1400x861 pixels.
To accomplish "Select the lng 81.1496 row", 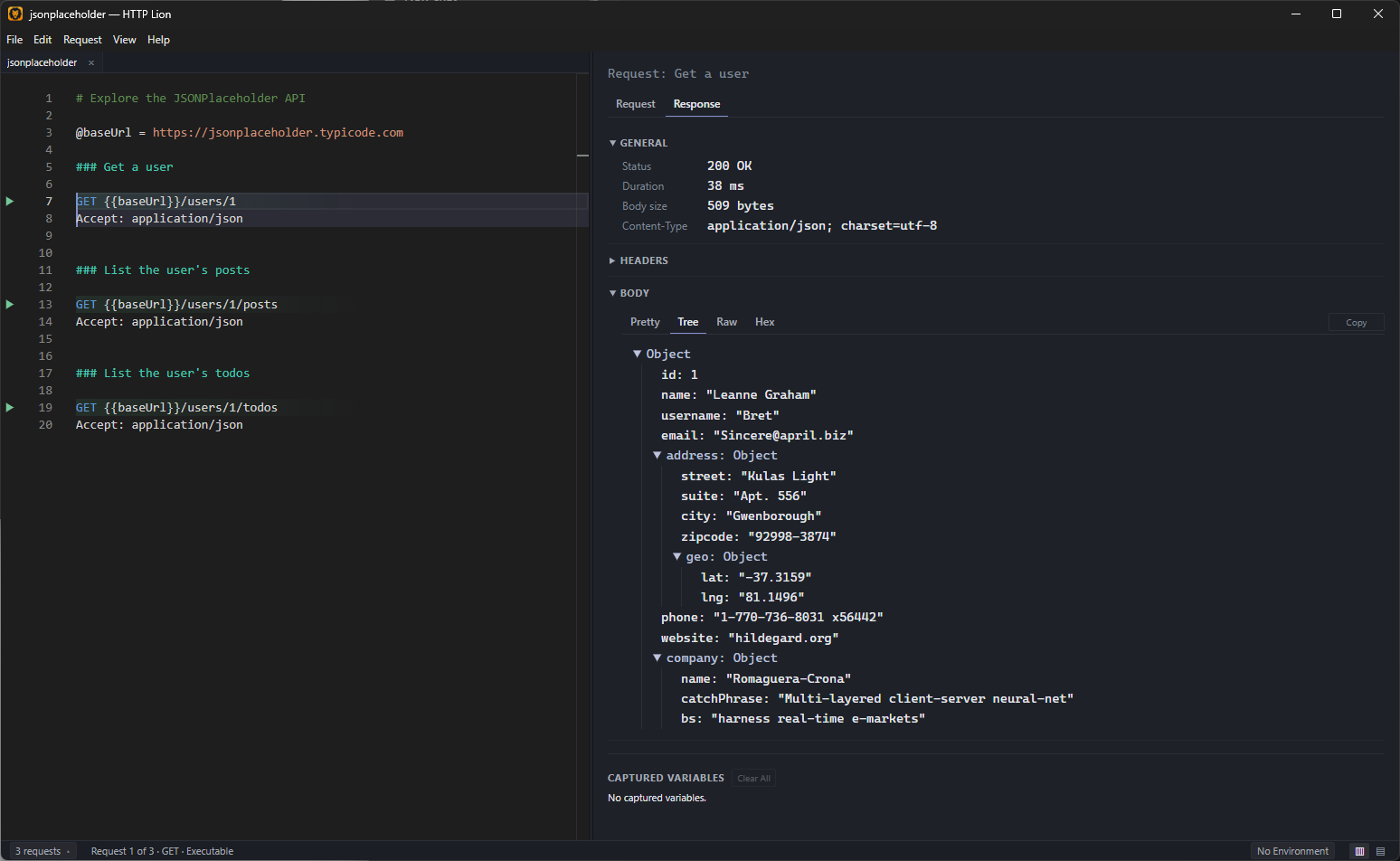I will tap(752, 597).
